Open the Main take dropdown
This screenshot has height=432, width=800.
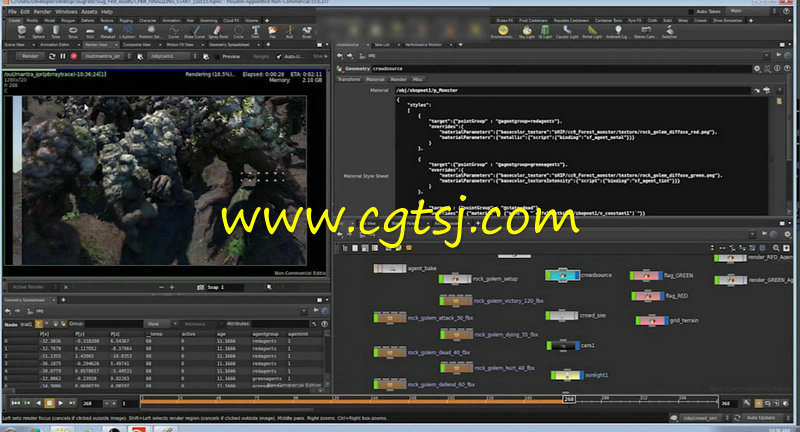click(x=753, y=11)
